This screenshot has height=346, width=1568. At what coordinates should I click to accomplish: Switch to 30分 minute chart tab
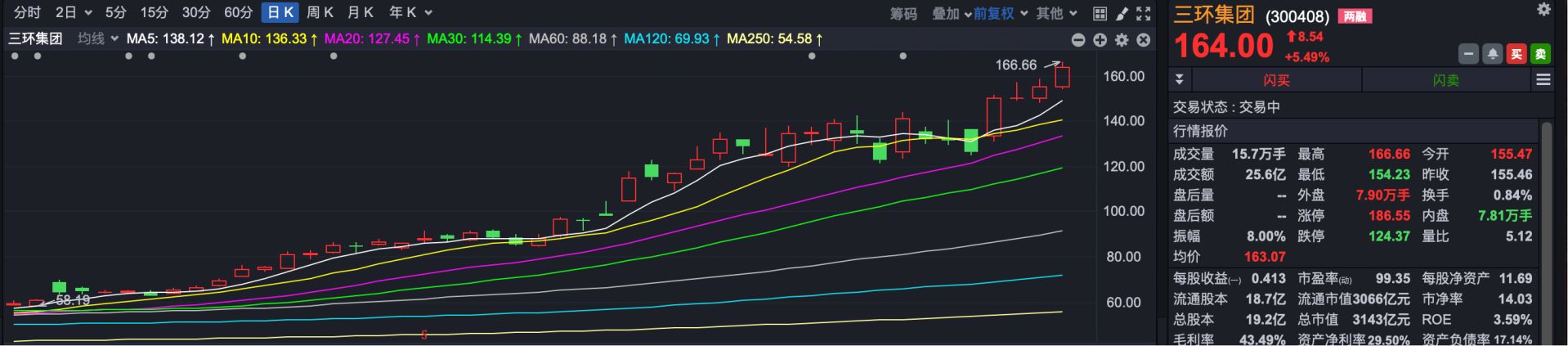point(196,12)
